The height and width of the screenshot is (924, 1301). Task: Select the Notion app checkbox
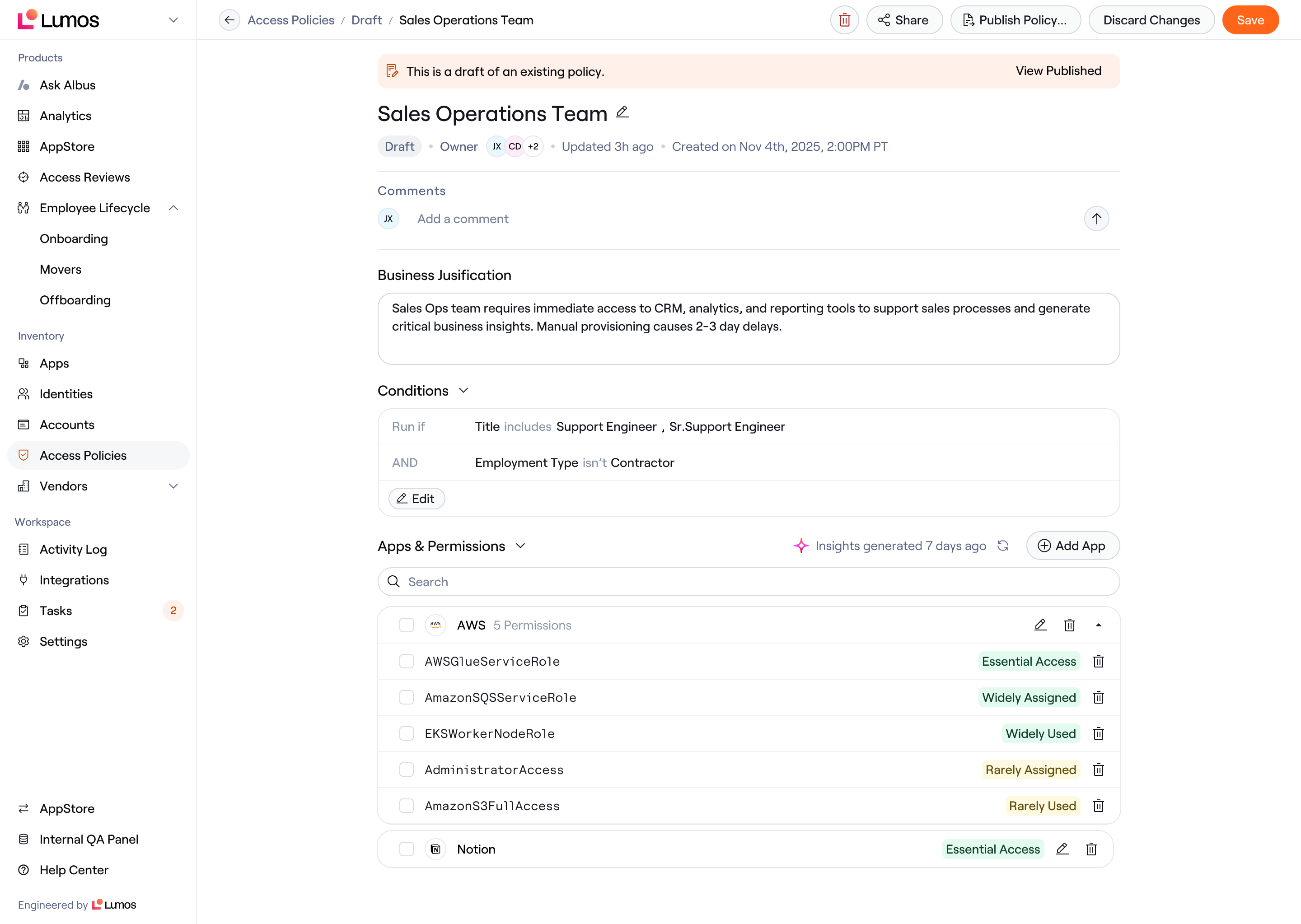(x=407, y=849)
